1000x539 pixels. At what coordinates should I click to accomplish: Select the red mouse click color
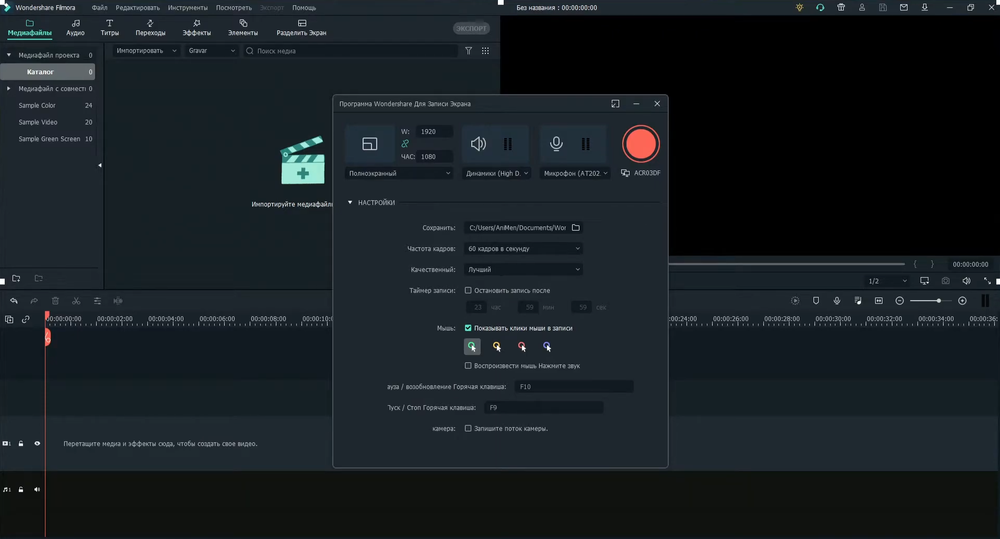[x=522, y=346]
